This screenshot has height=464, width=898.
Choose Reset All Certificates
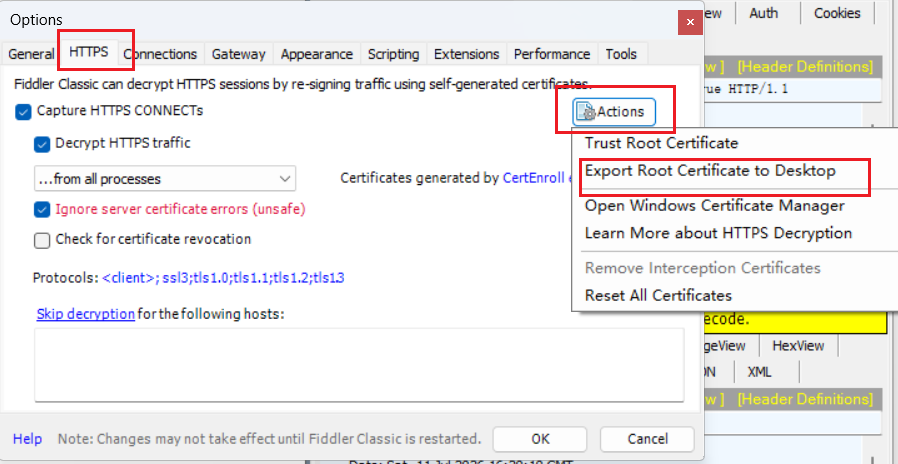[658, 296]
